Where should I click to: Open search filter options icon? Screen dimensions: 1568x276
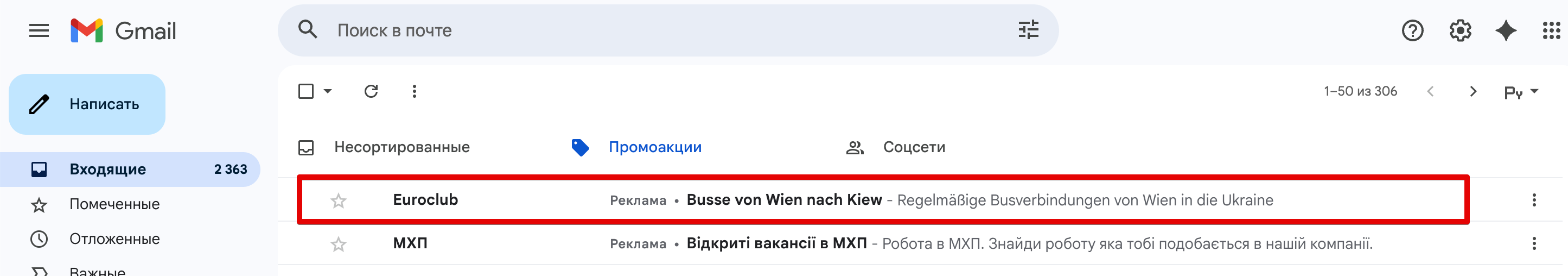(1028, 30)
